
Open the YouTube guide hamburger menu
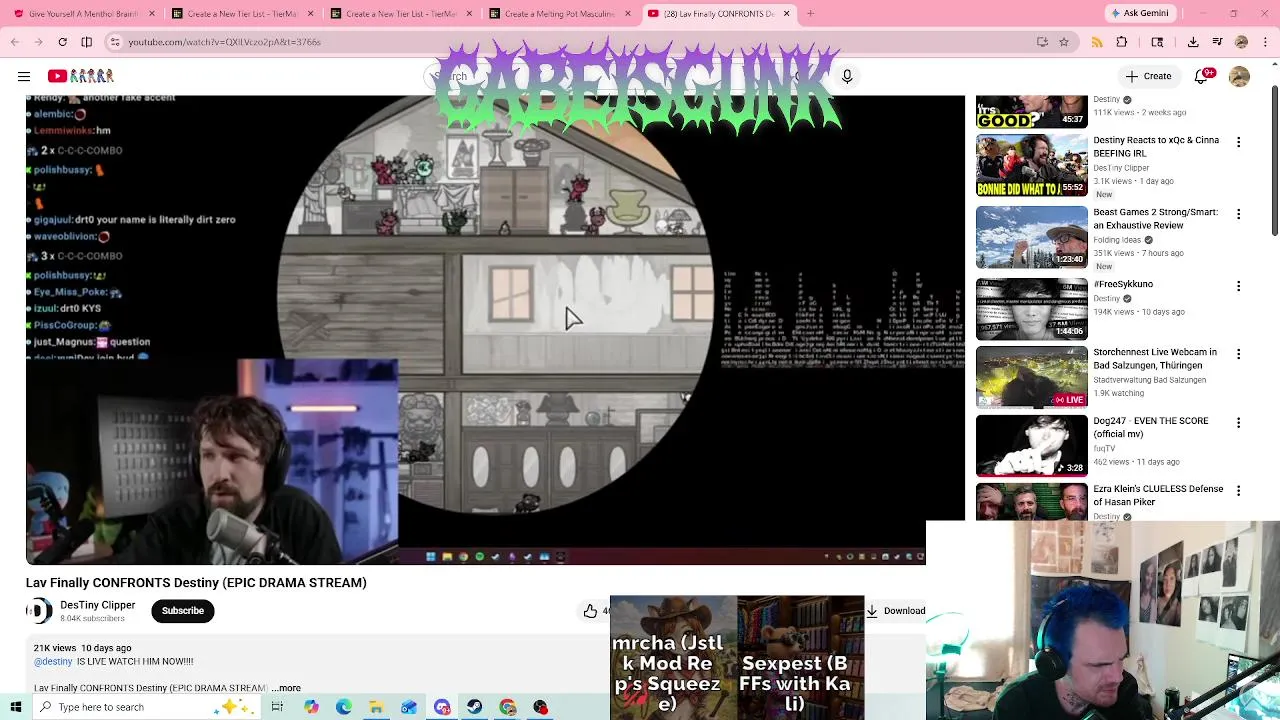tap(24, 76)
